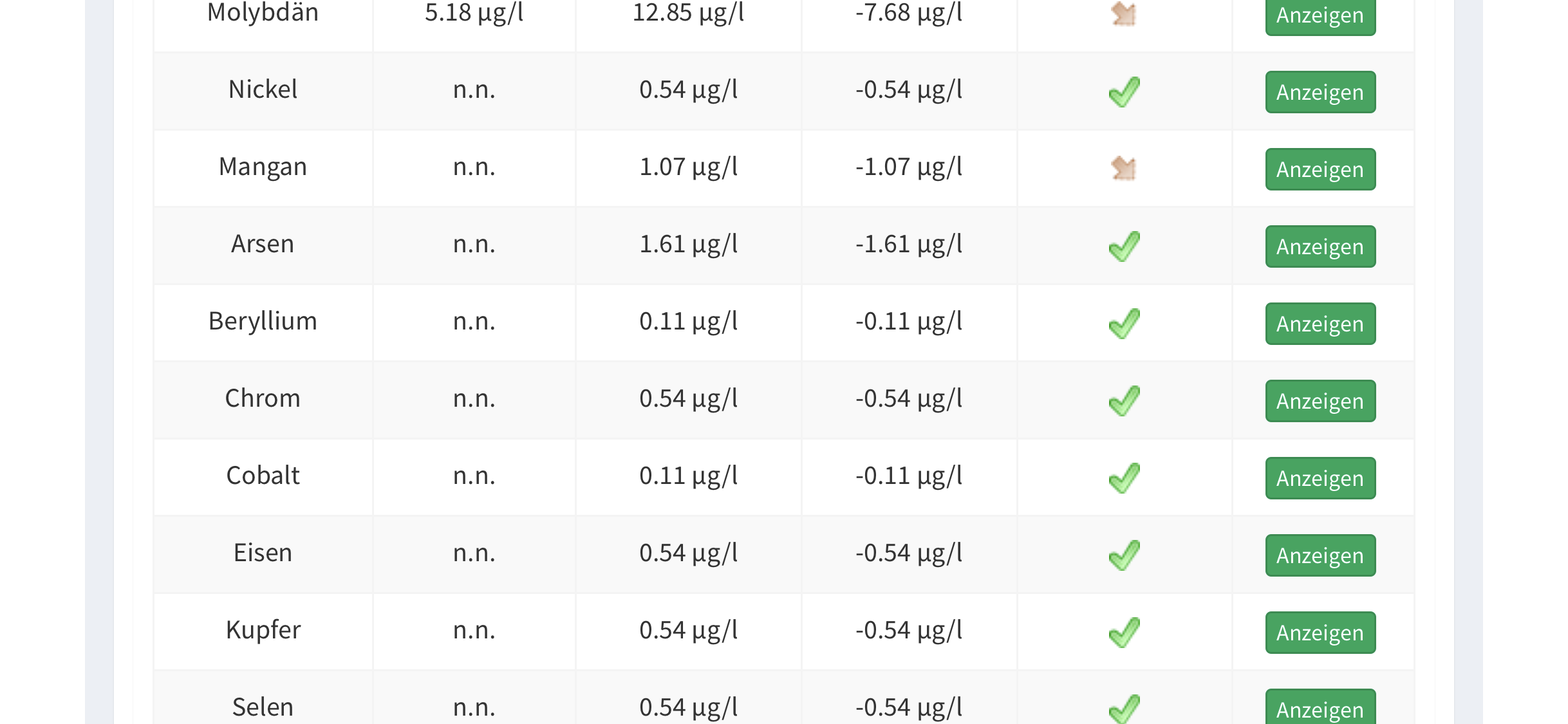The height and width of the screenshot is (724, 1568).
Task: Click the green checkmark for Eisen
Action: click(x=1124, y=555)
